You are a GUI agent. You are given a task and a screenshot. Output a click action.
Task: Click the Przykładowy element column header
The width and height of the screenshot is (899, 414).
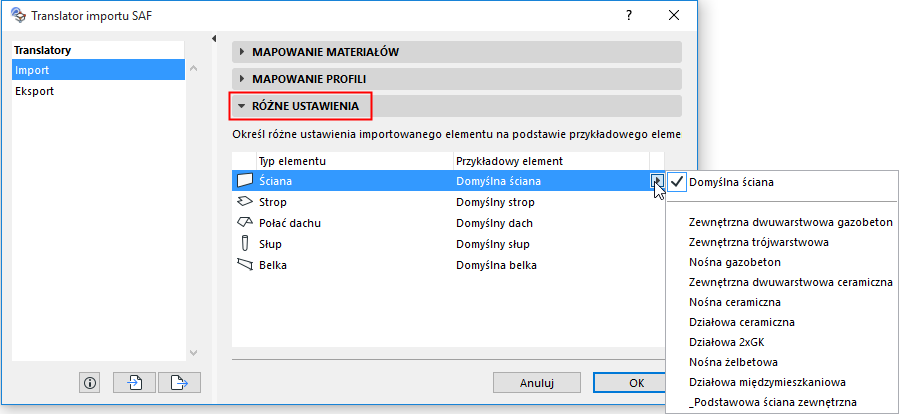click(551, 161)
